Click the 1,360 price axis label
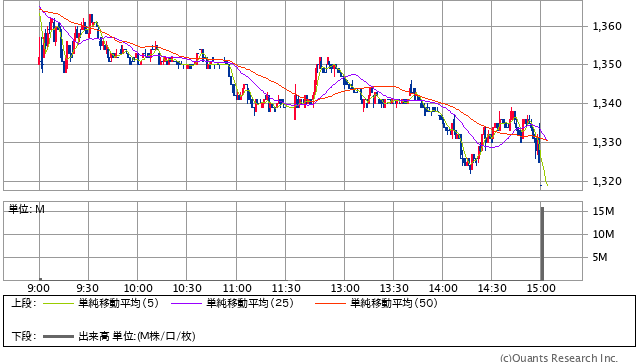This screenshot has width=638, height=362. (x=607, y=26)
